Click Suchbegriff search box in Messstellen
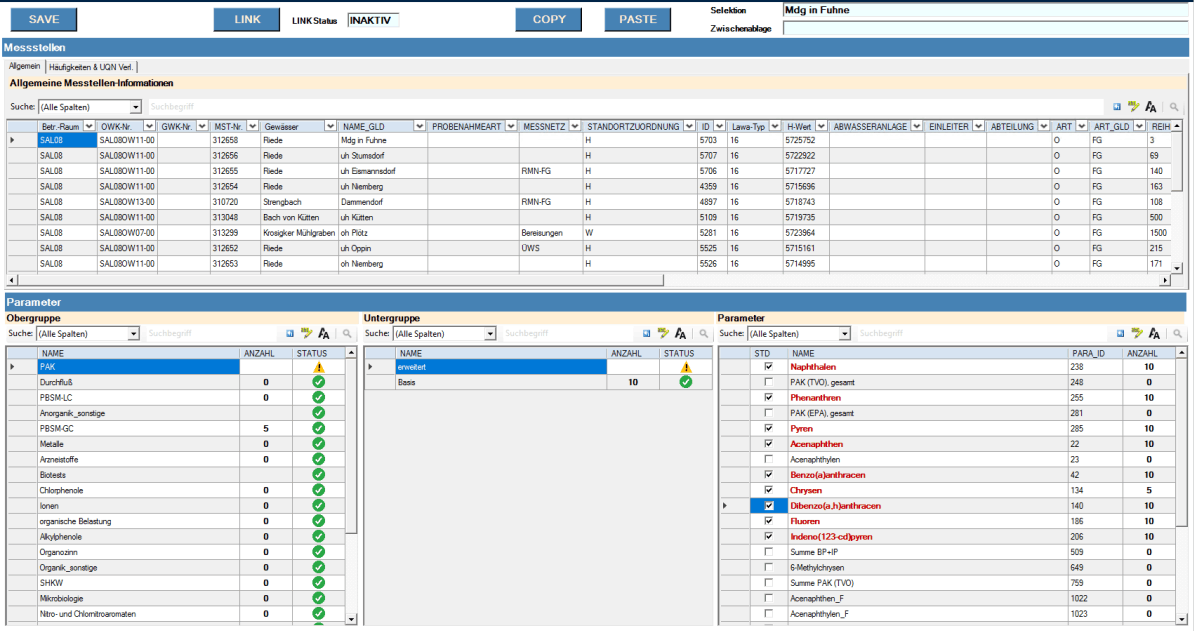 624,107
